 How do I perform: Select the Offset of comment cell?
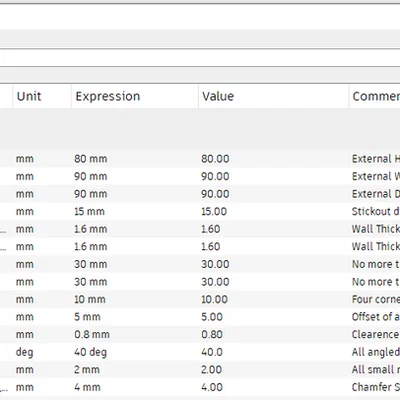coord(375,317)
